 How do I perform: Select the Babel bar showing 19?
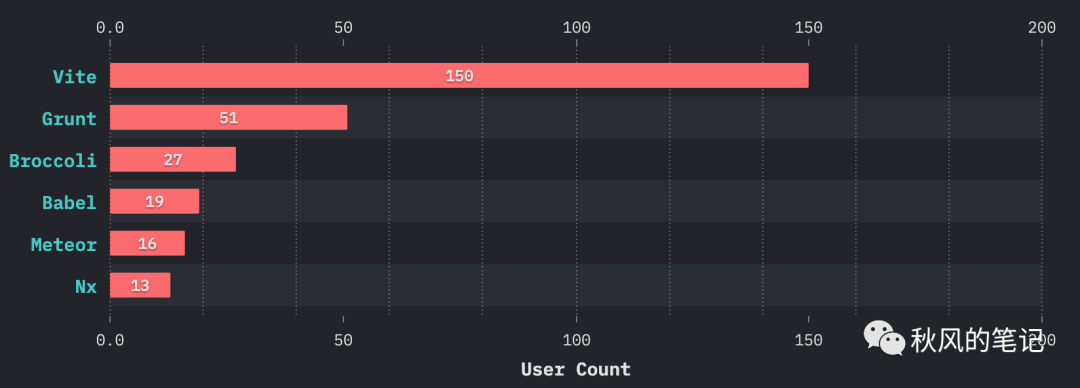click(x=154, y=201)
